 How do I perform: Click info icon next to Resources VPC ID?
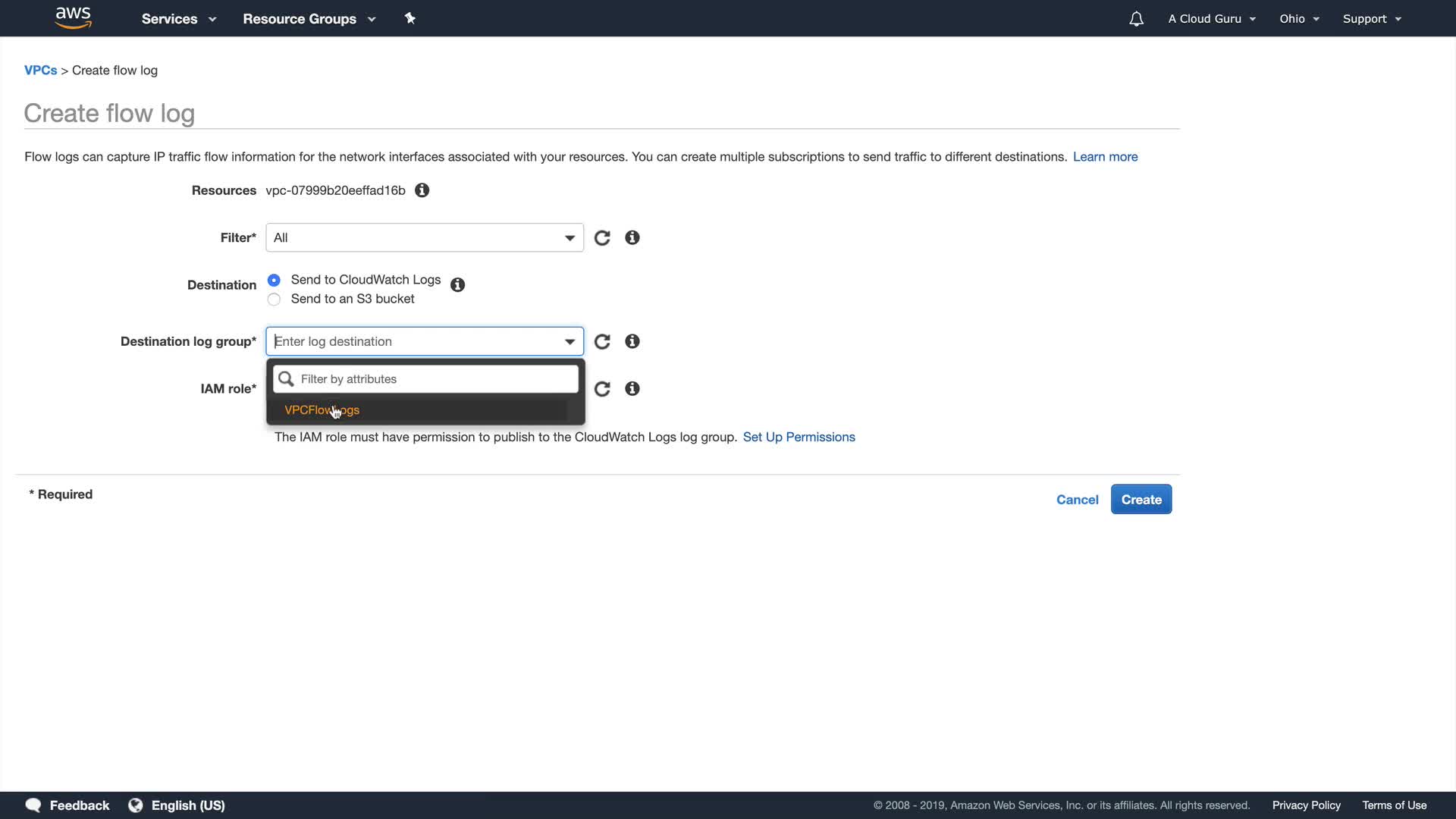pyautogui.click(x=422, y=190)
